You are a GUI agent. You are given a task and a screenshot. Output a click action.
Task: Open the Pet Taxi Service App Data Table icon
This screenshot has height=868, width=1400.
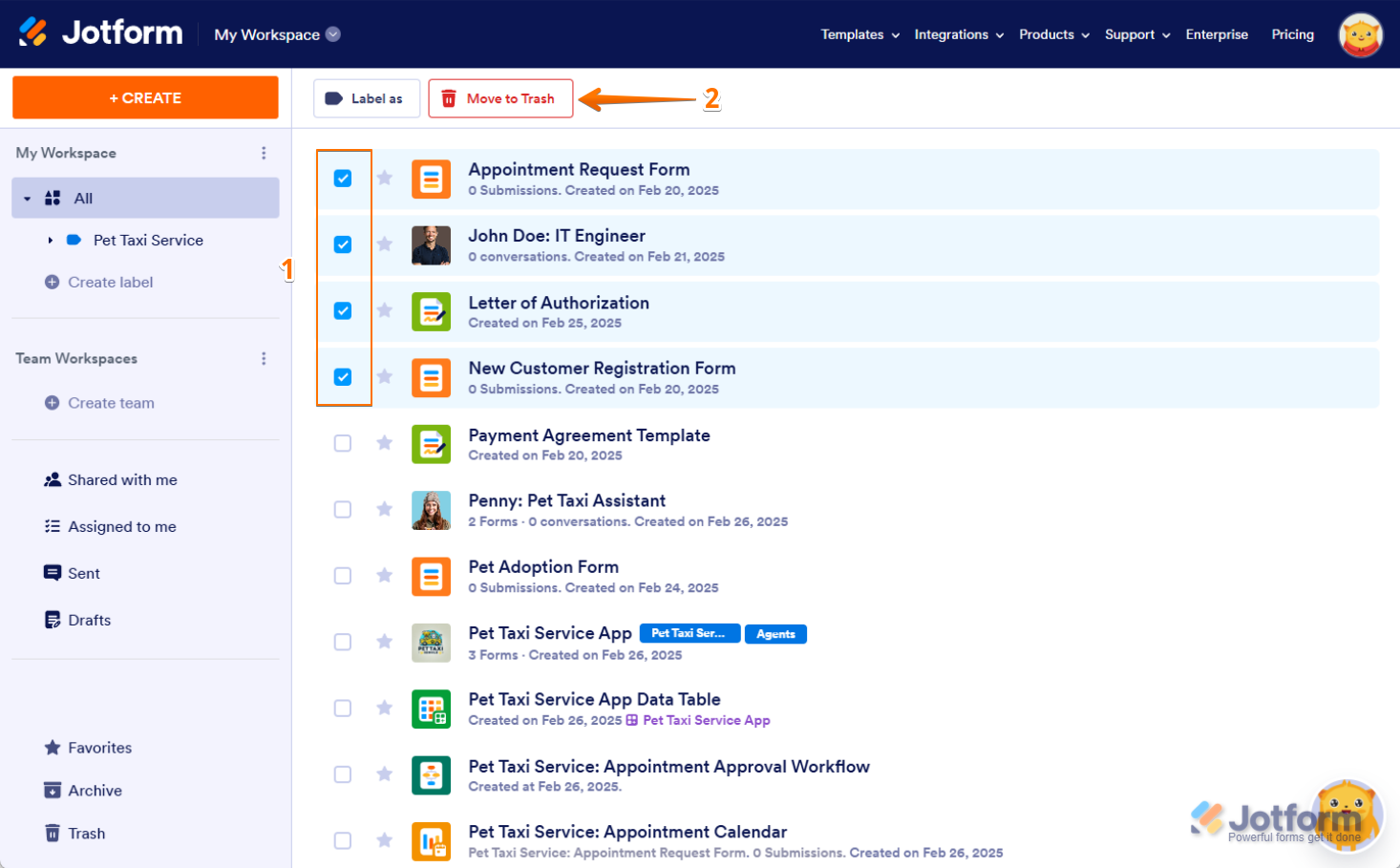431,709
